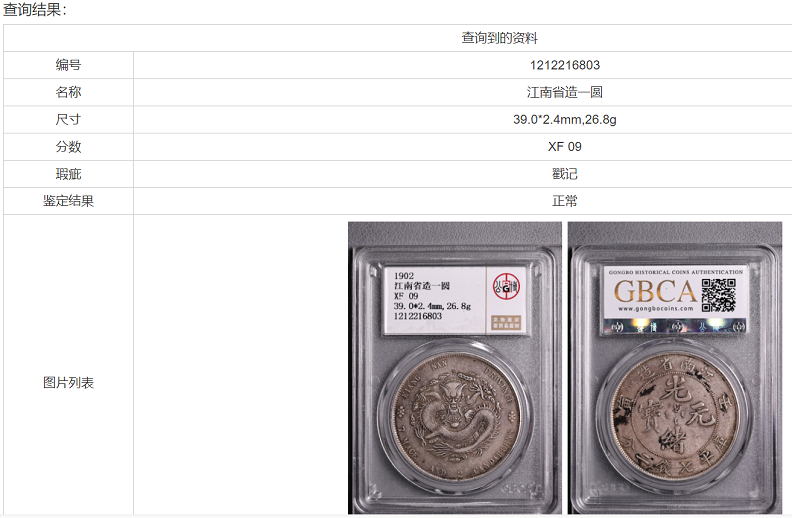Viewport: 792px width, 518px height.
Task: Click the 查询到的资料 table header
Action: 499,38
